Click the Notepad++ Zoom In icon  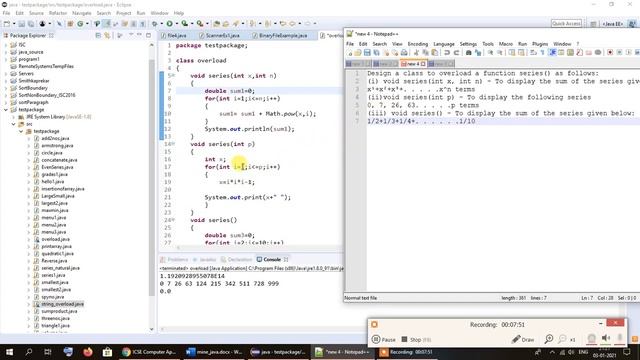(490, 53)
